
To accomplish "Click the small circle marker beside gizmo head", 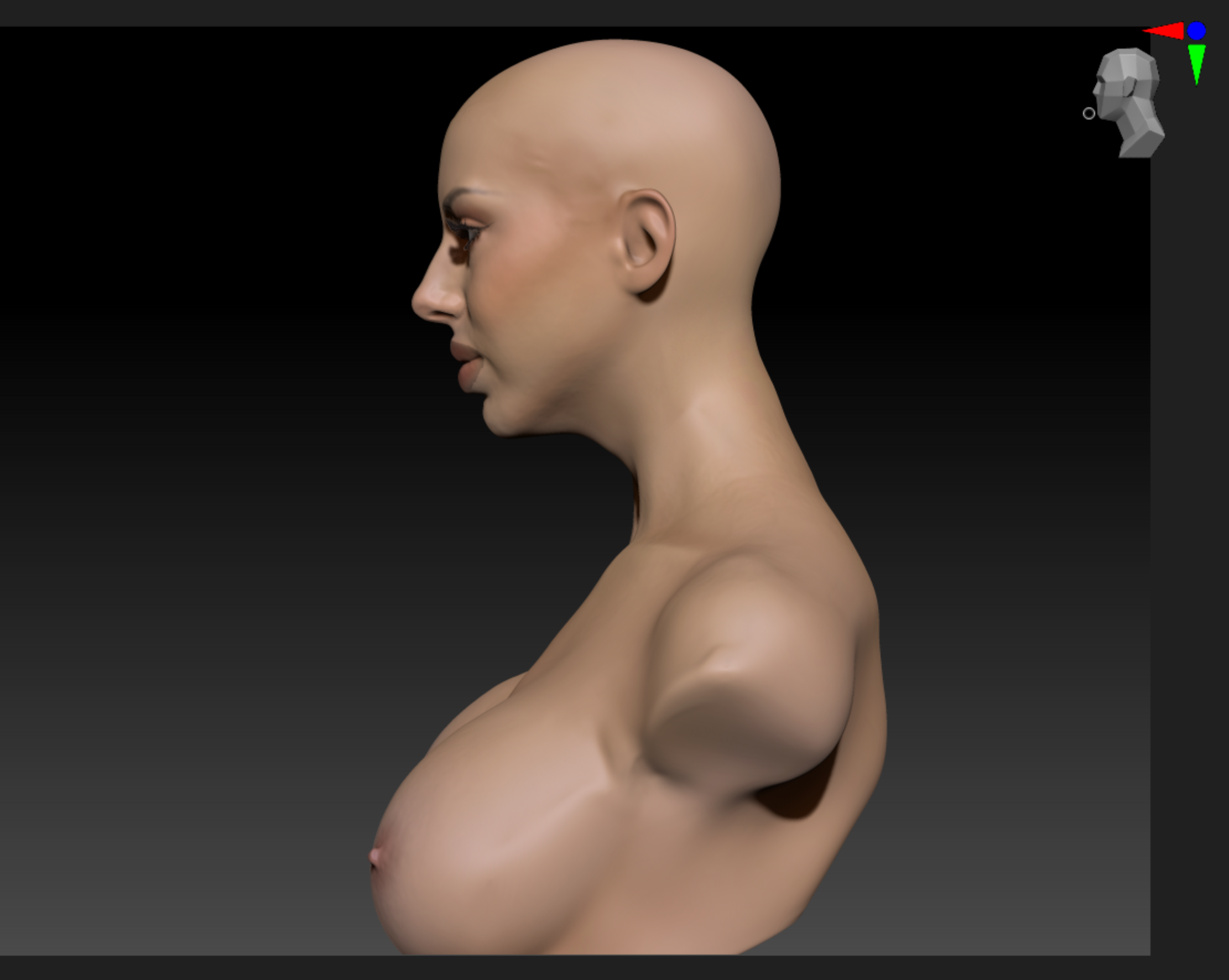I will coord(1089,113).
